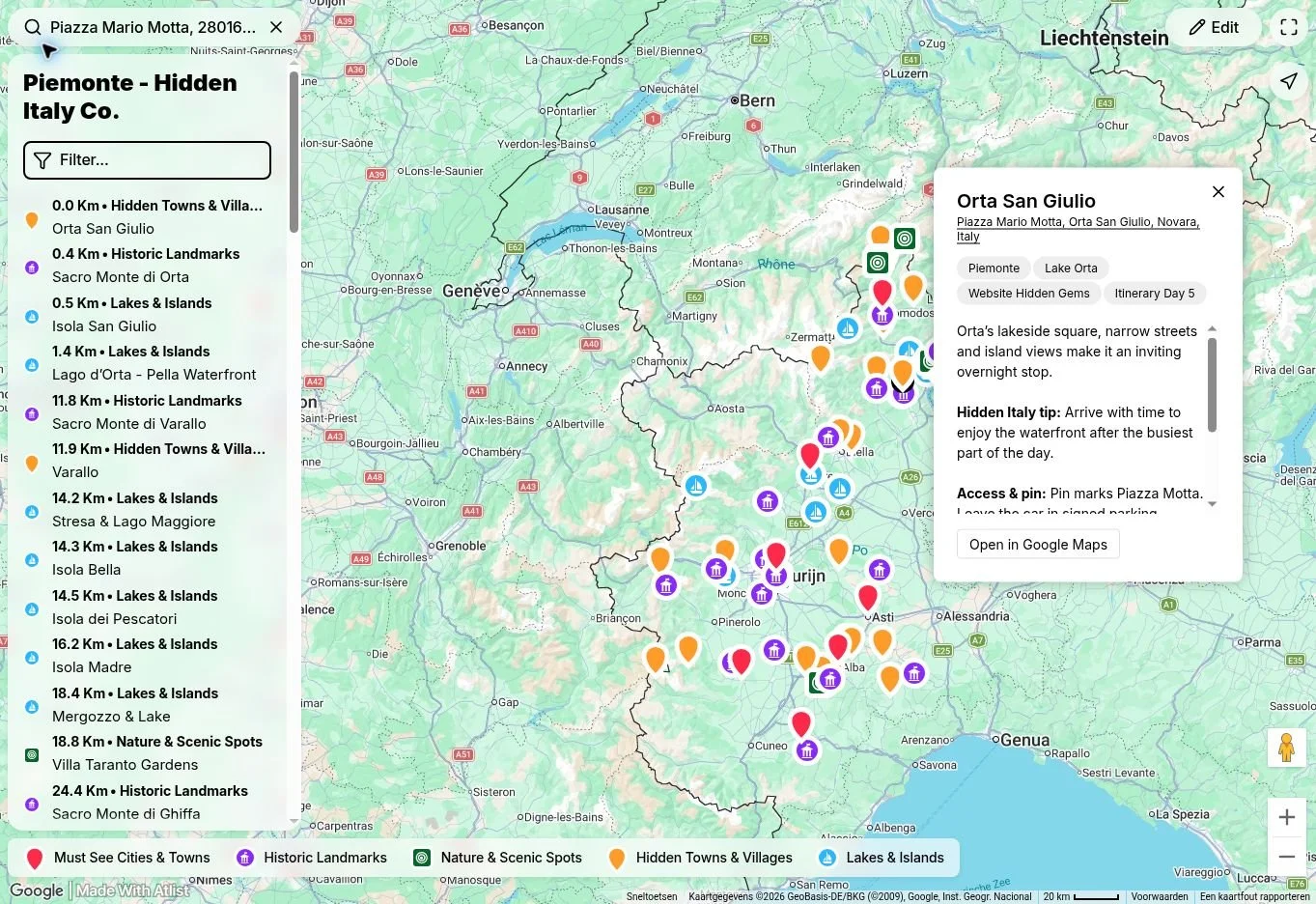1316x904 pixels.
Task: Focus the Filter input field
Action: (147, 160)
